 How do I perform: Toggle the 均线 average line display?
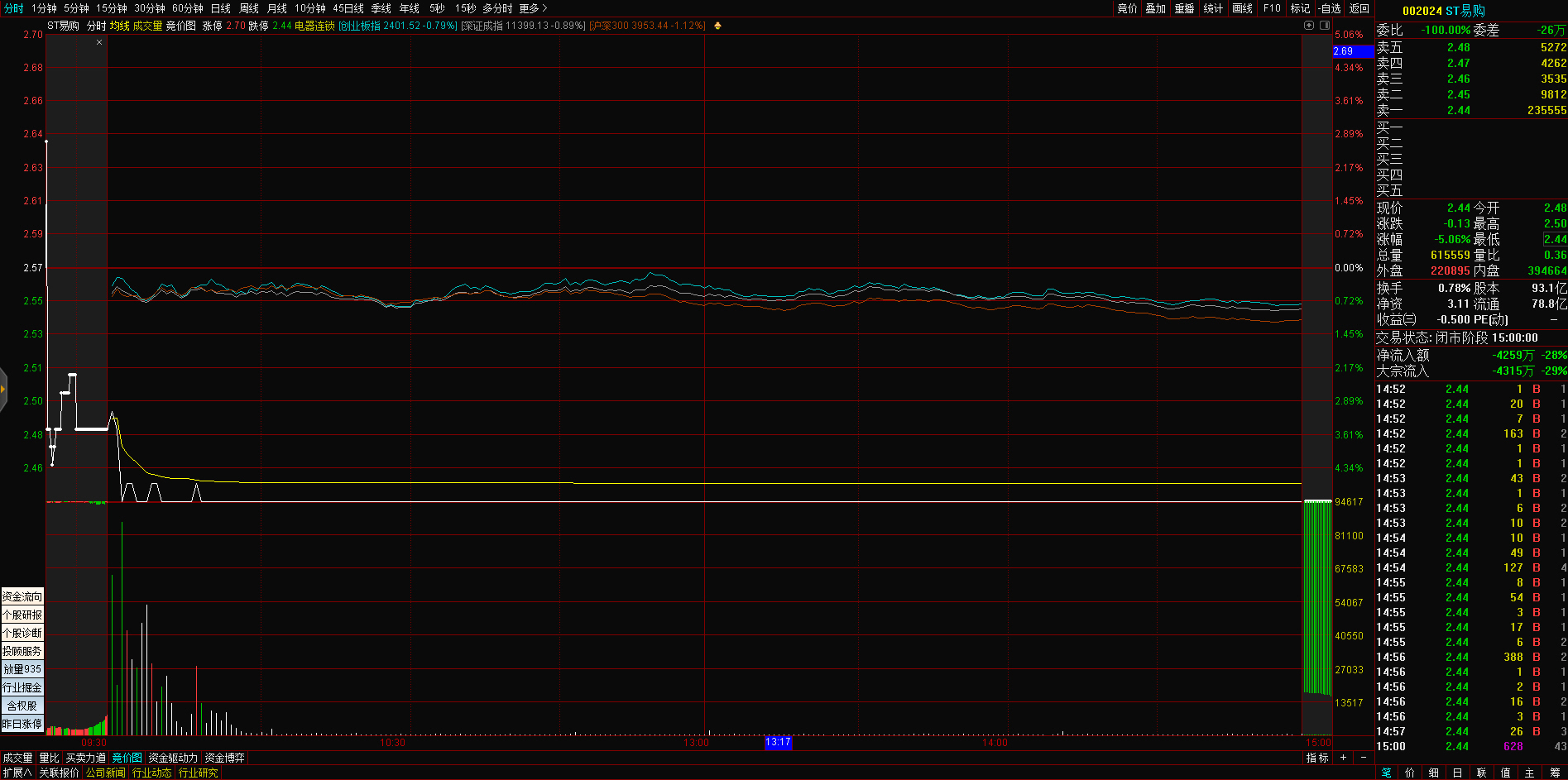pos(119,26)
